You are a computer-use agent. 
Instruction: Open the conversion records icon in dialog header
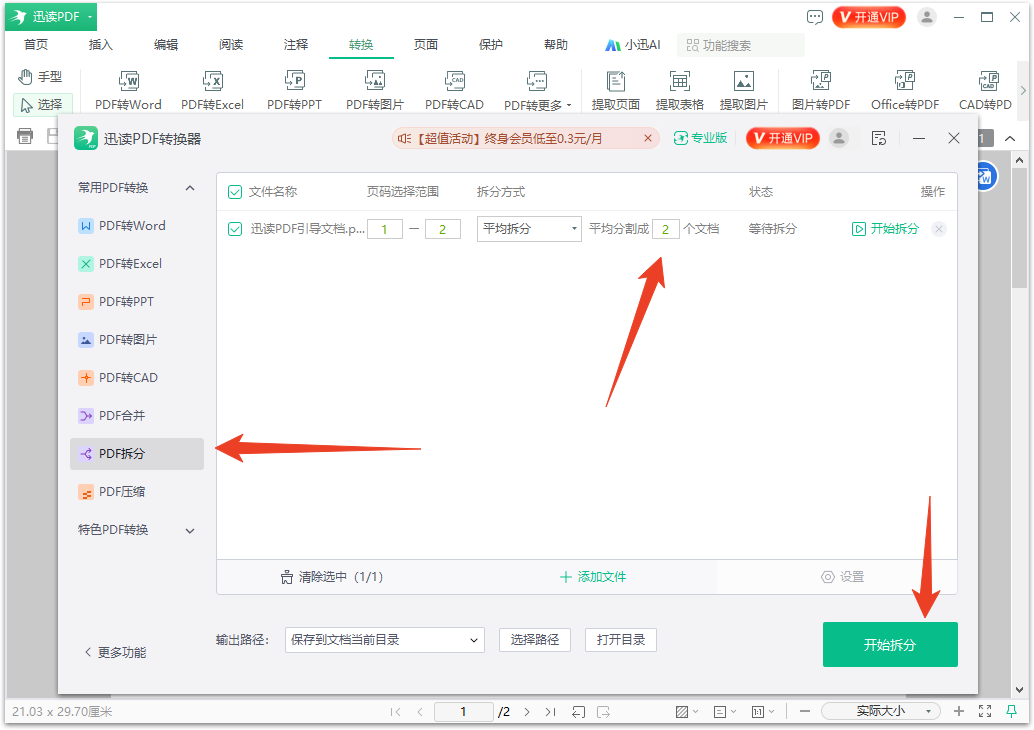tap(878, 138)
